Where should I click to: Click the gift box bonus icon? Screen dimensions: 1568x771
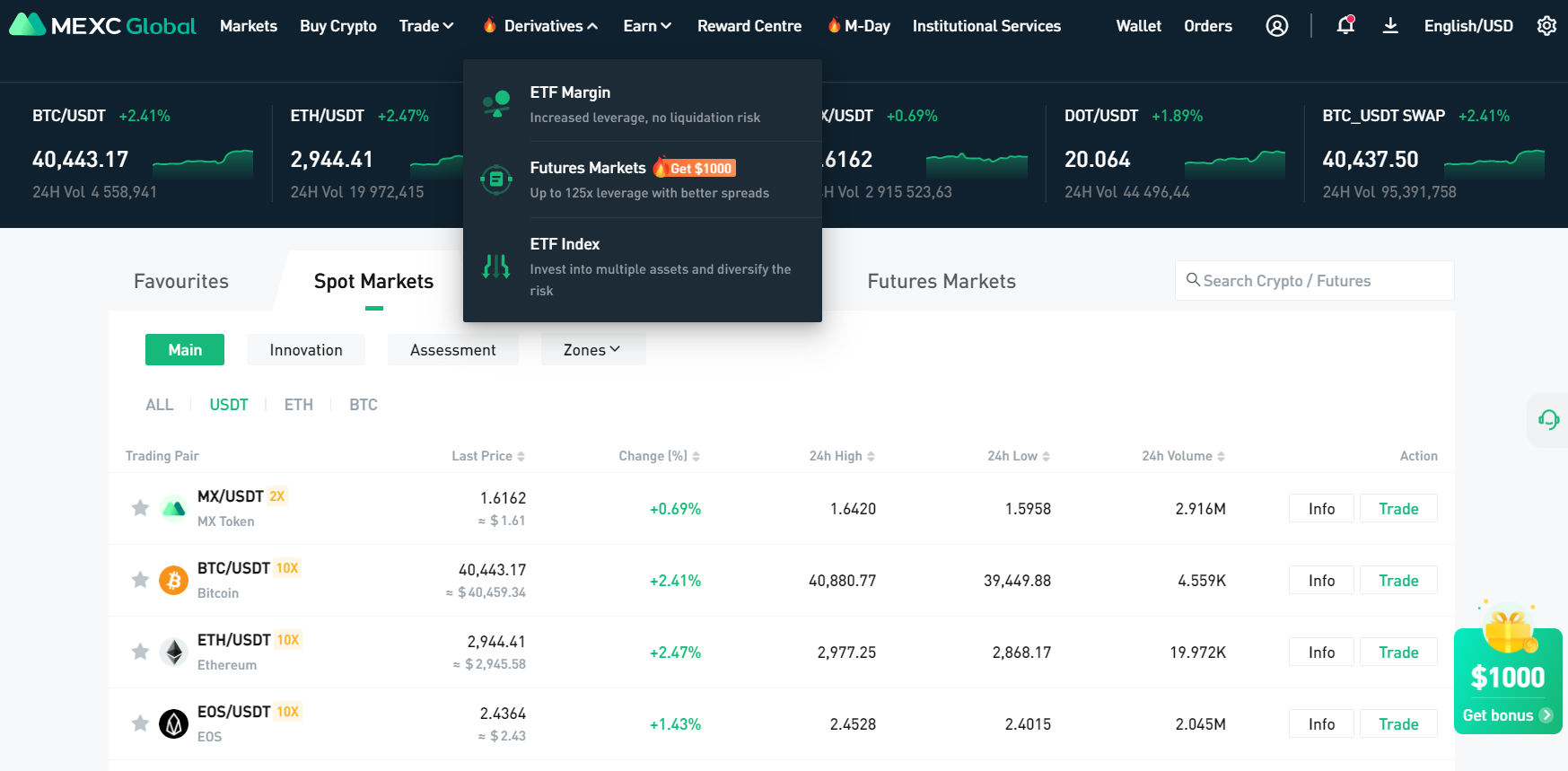click(x=1510, y=628)
